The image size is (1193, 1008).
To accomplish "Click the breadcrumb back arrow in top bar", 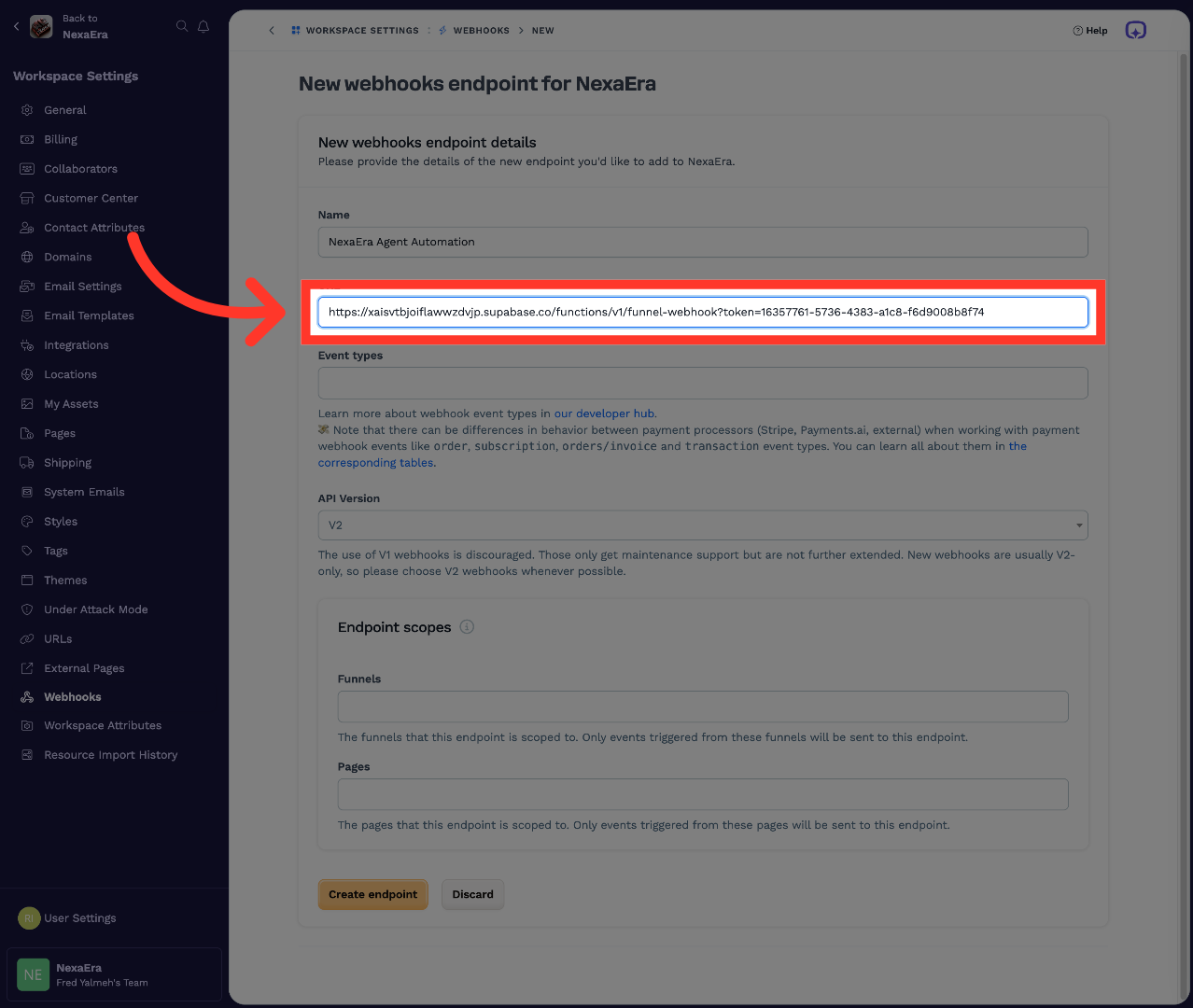I will [272, 31].
